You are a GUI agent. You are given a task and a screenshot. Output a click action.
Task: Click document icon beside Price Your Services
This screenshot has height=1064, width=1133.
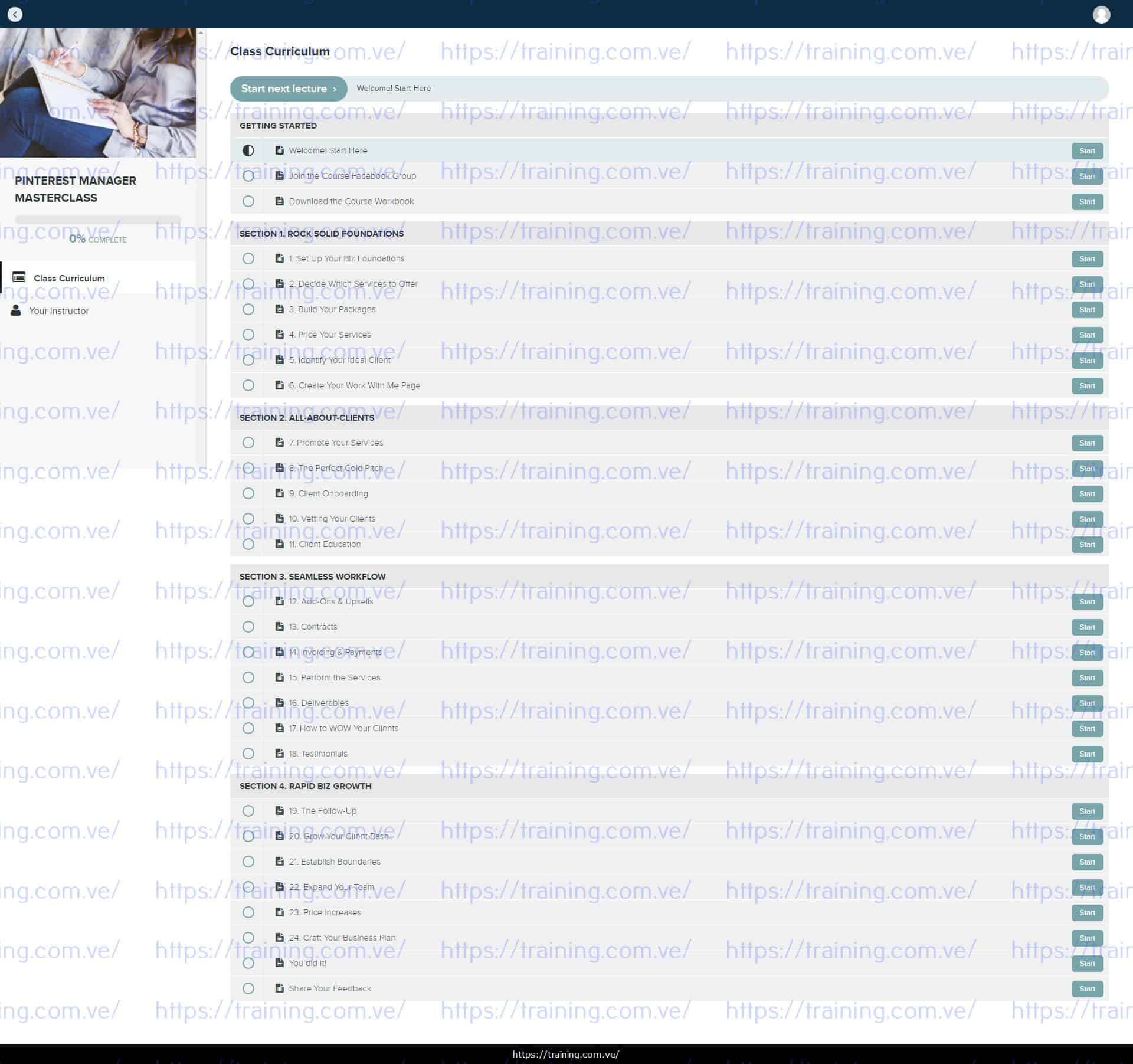point(280,335)
